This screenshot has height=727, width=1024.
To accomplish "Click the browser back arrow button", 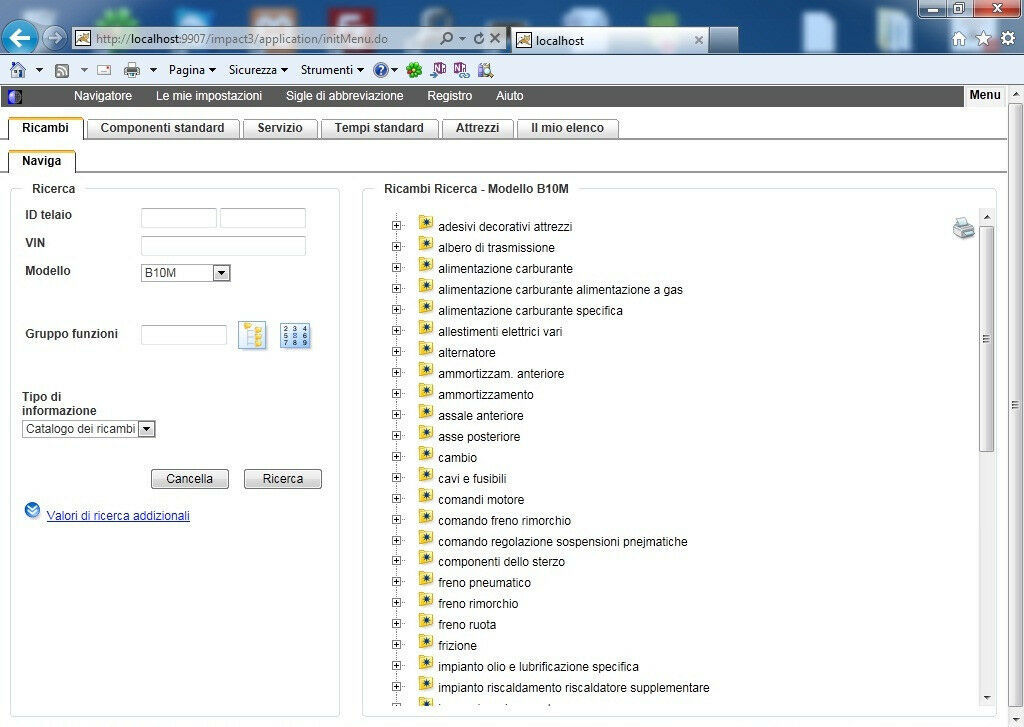I will (20, 38).
